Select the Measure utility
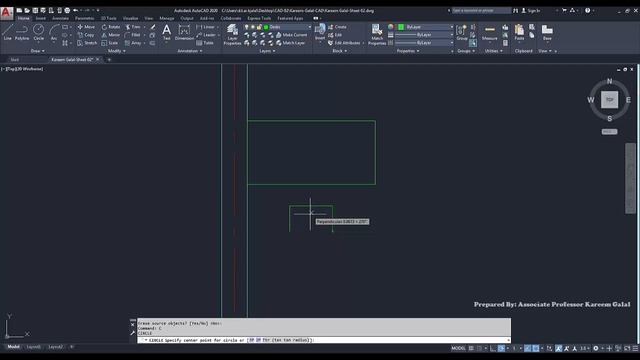Viewport: 640px width, 360px height. (489, 32)
